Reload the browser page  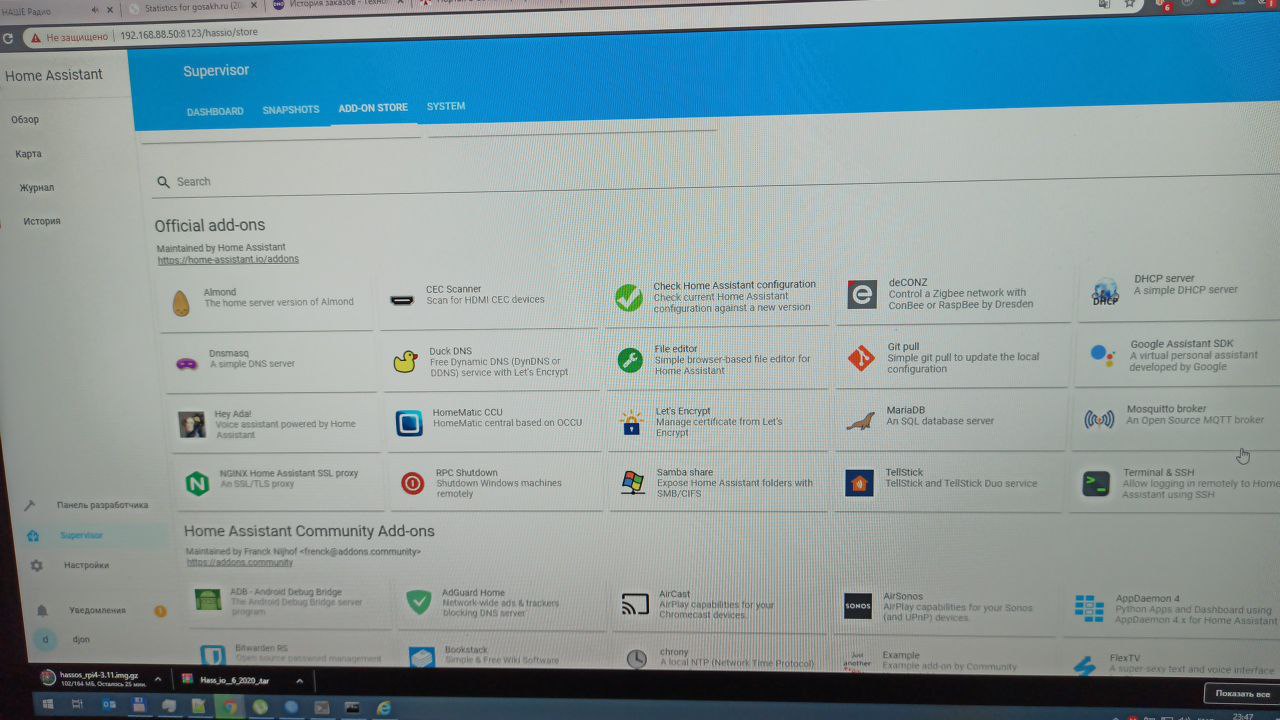[7, 38]
